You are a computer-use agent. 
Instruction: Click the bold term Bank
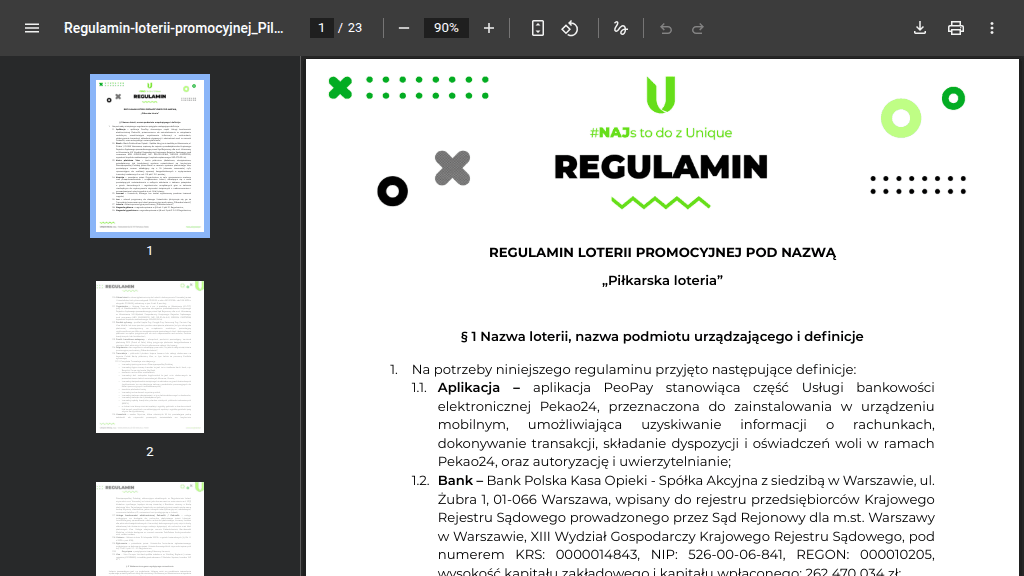(455, 481)
